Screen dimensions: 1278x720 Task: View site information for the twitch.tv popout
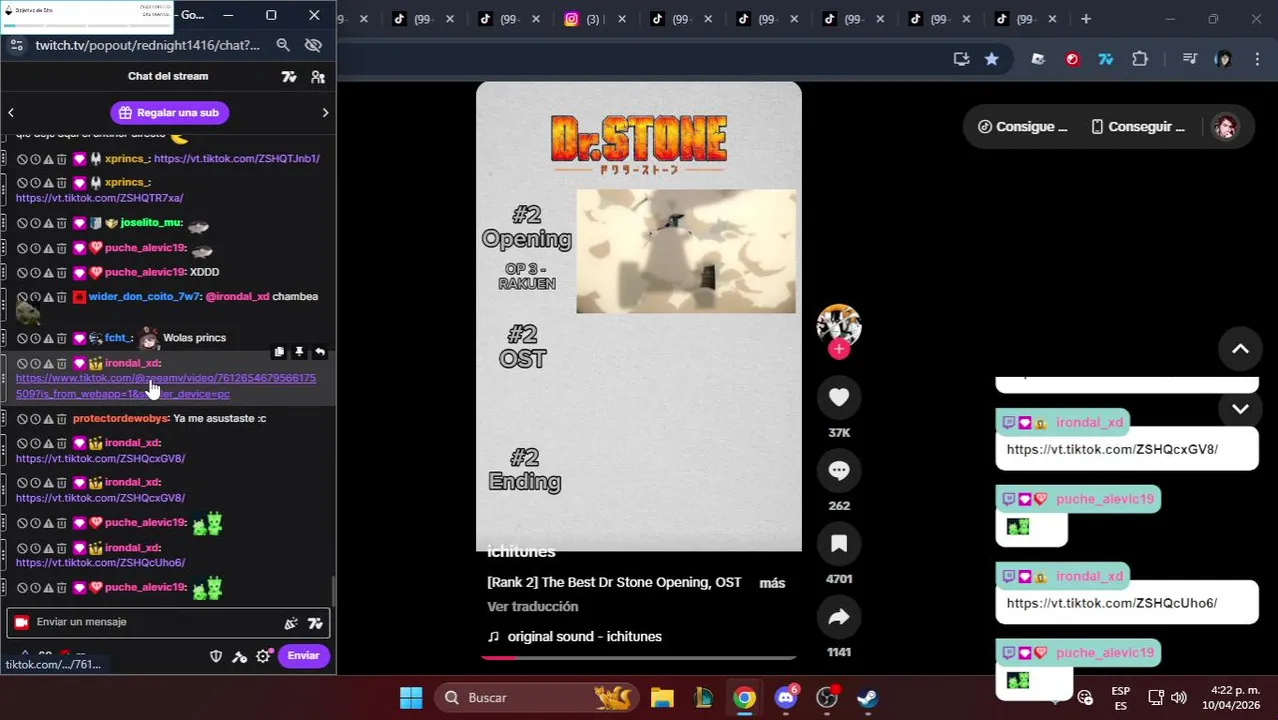16,45
